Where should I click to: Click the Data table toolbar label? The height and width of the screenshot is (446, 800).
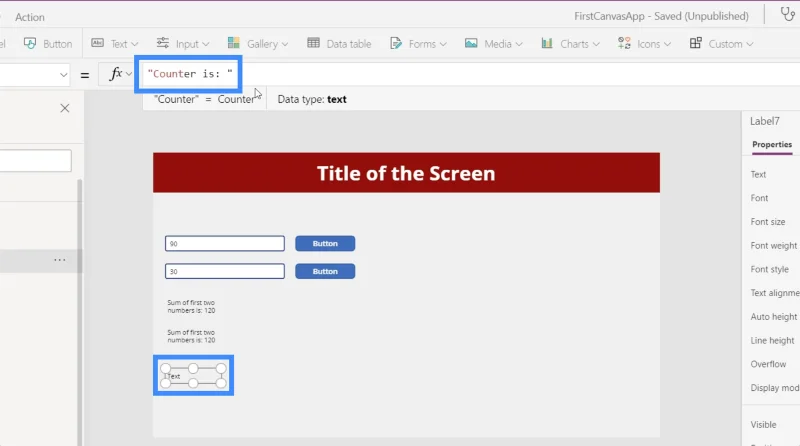click(x=348, y=44)
